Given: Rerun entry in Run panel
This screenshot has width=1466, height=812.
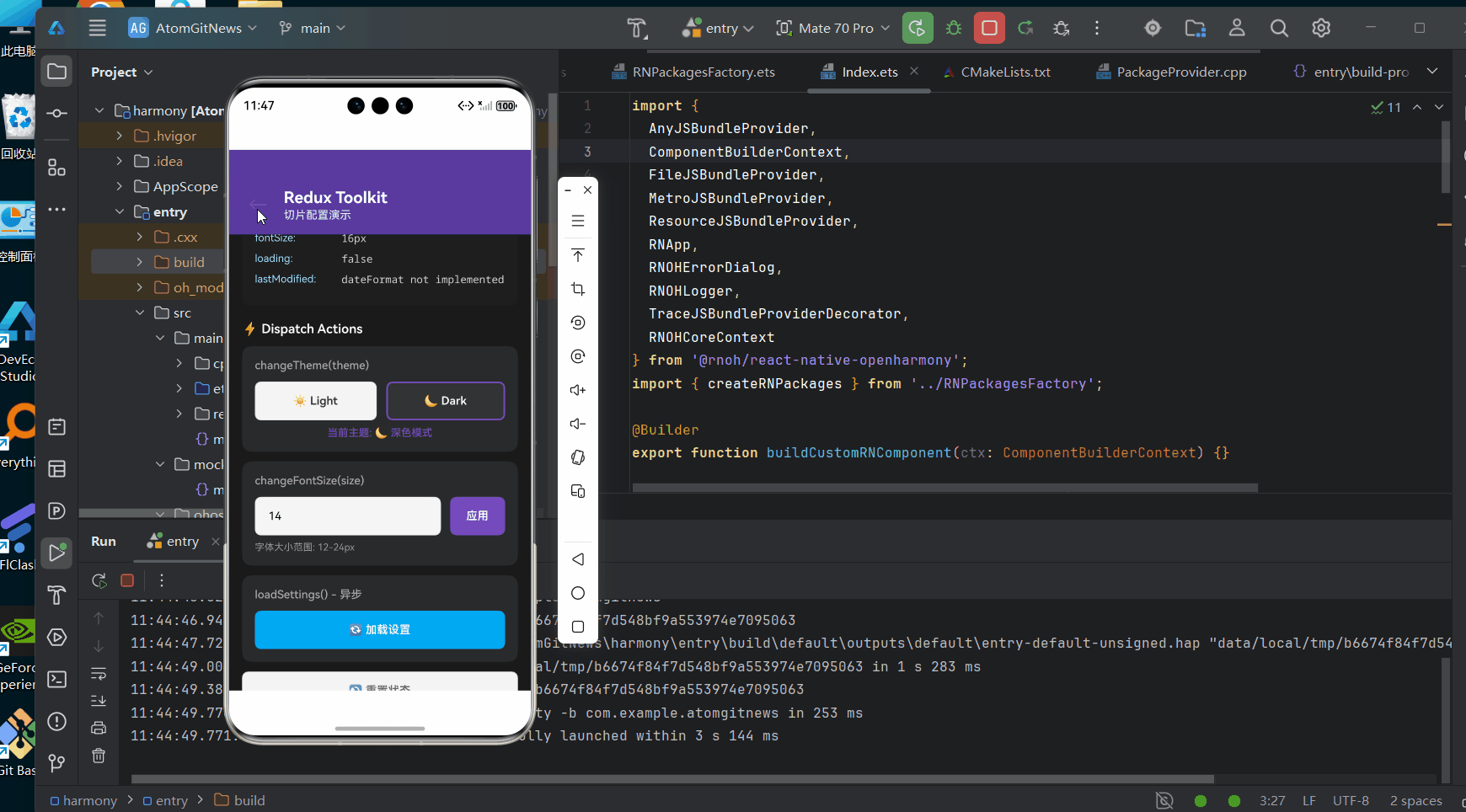Looking at the screenshot, I should (99, 580).
